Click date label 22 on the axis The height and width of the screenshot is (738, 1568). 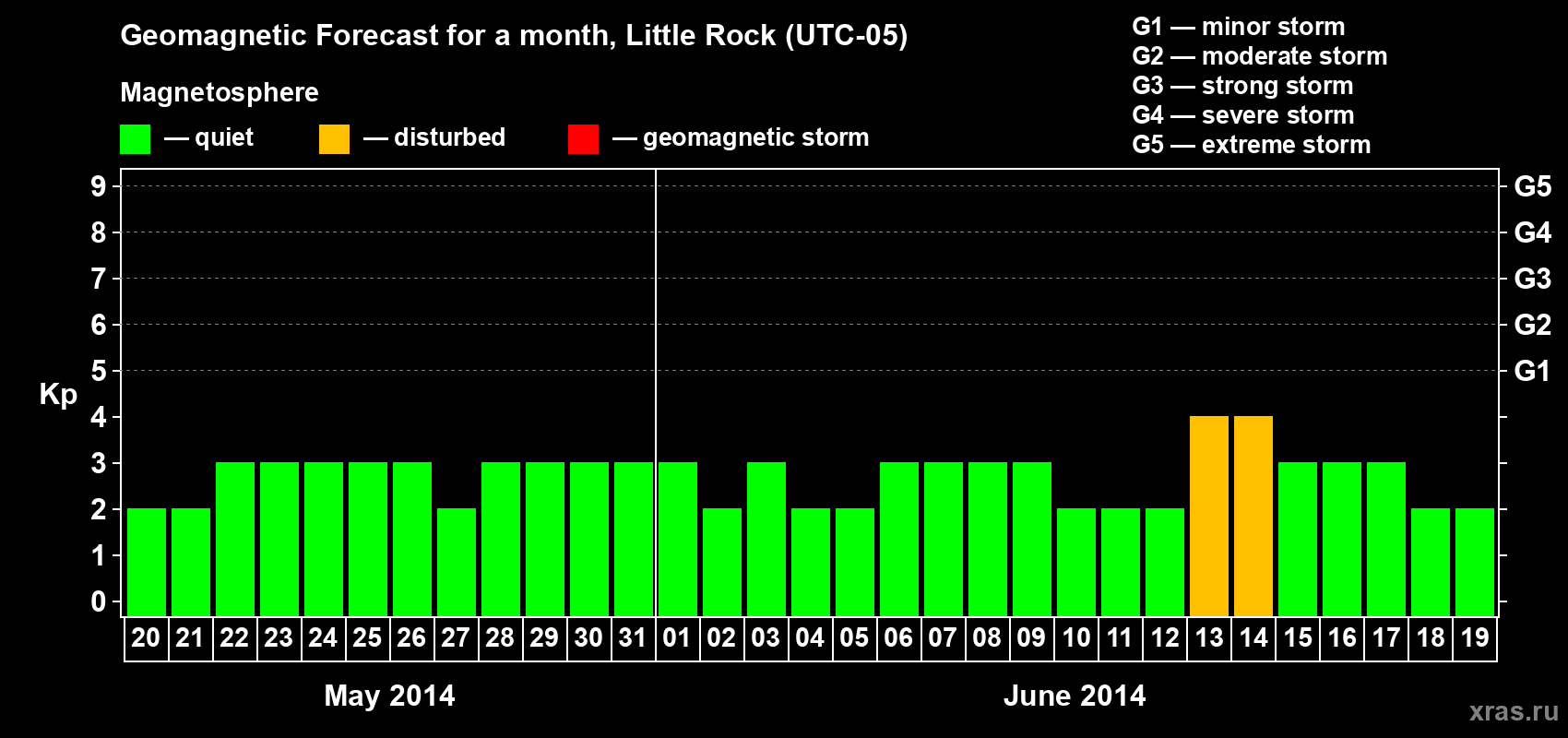click(234, 637)
